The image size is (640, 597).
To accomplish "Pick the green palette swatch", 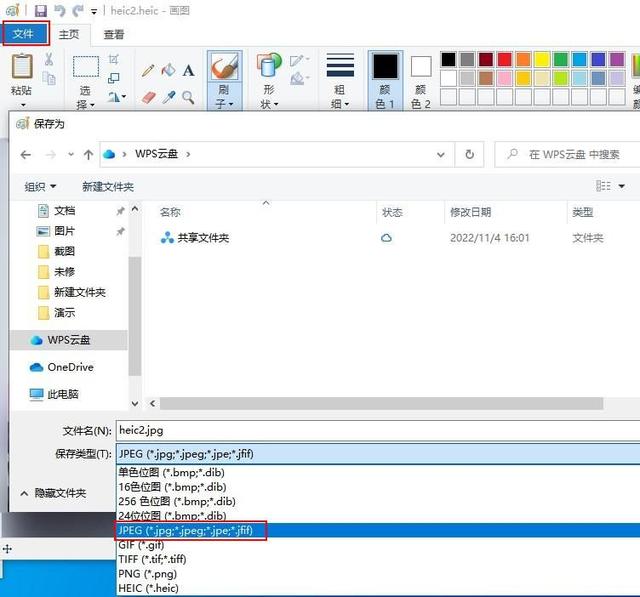I will tap(561, 60).
